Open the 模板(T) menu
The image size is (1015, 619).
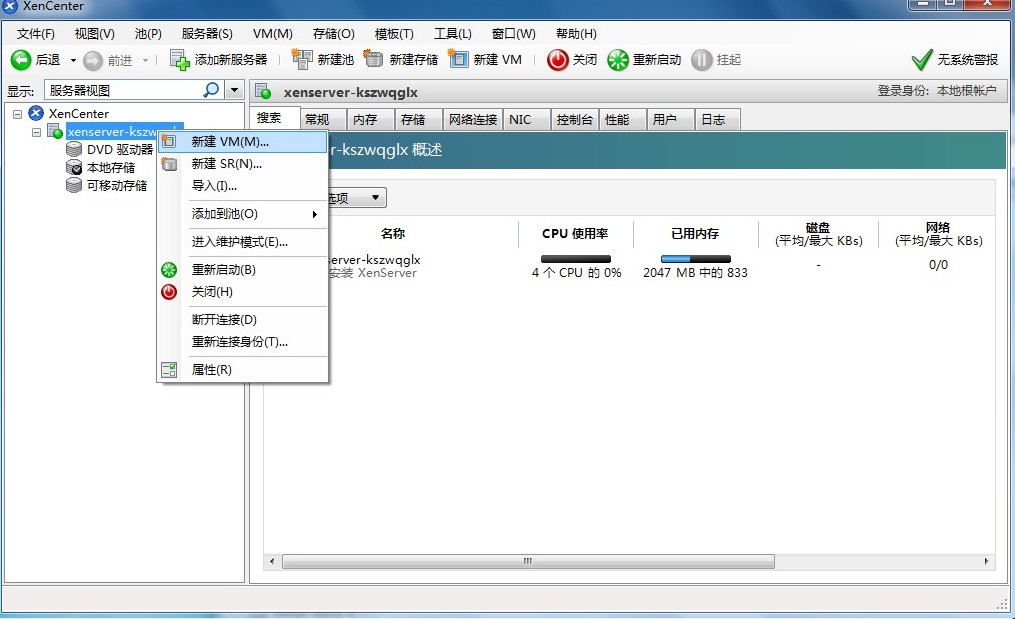[x=394, y=34]
